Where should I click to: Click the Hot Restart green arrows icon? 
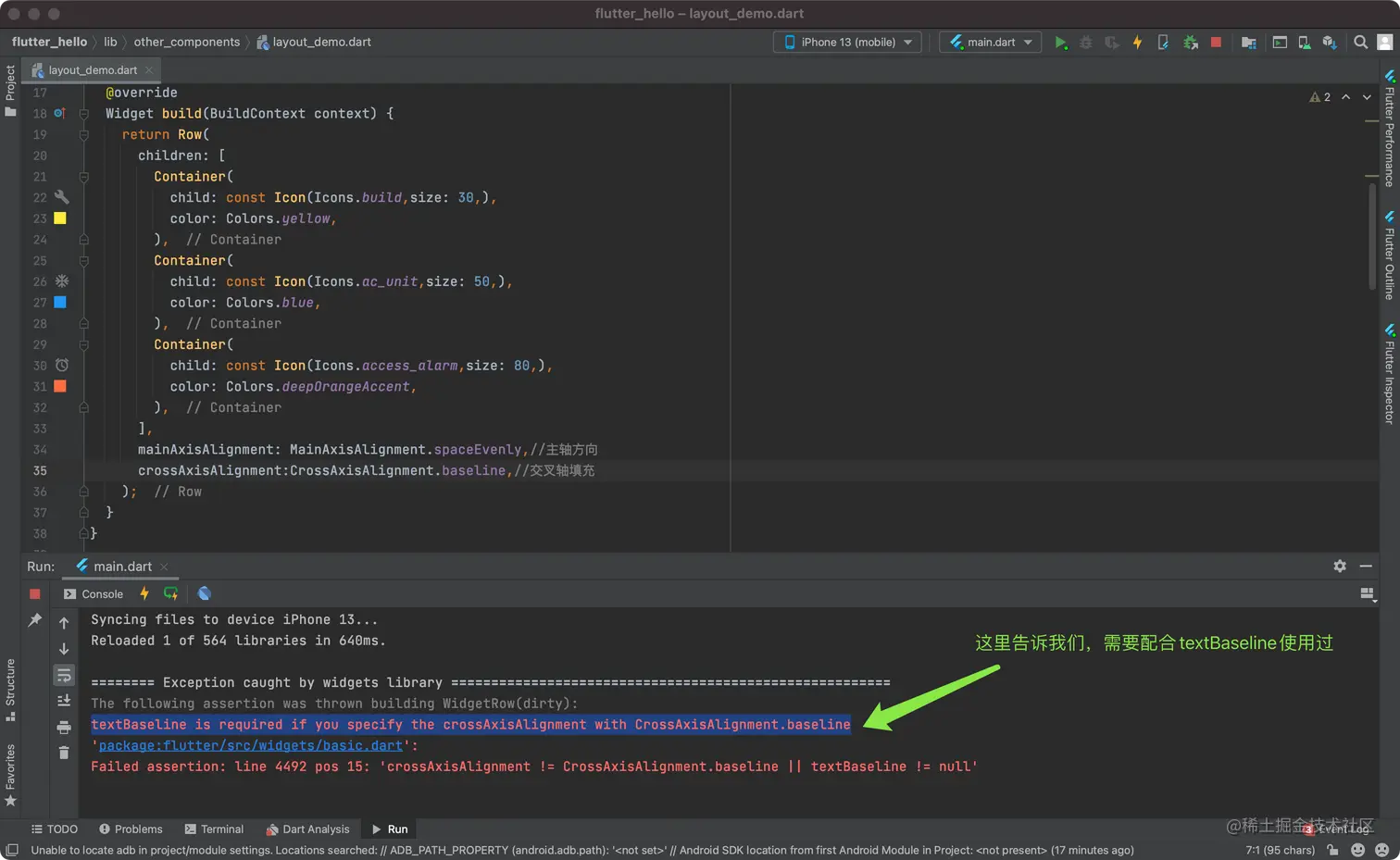[x=170, y=593]
